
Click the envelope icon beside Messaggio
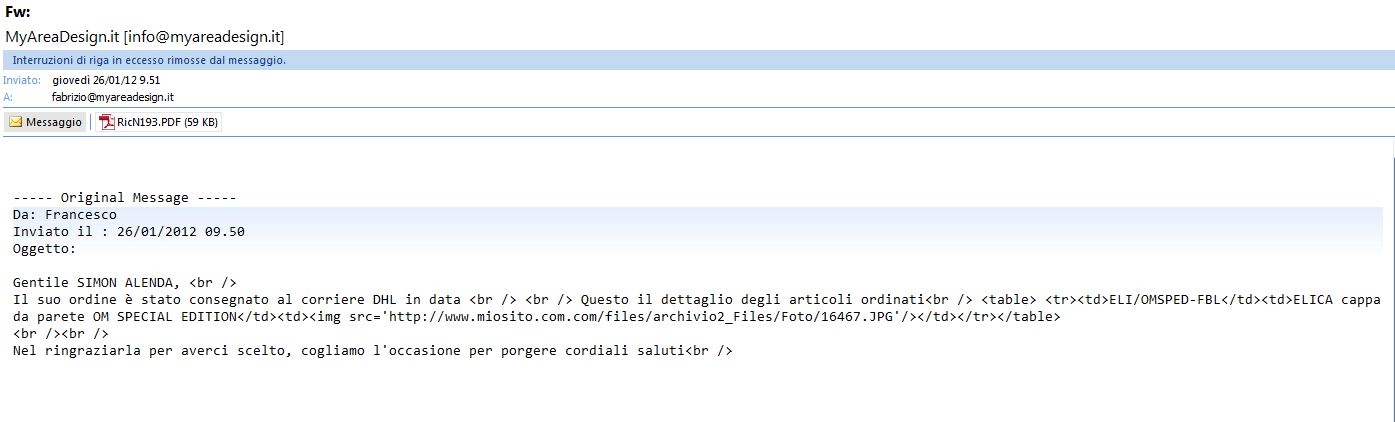[16, 122]
